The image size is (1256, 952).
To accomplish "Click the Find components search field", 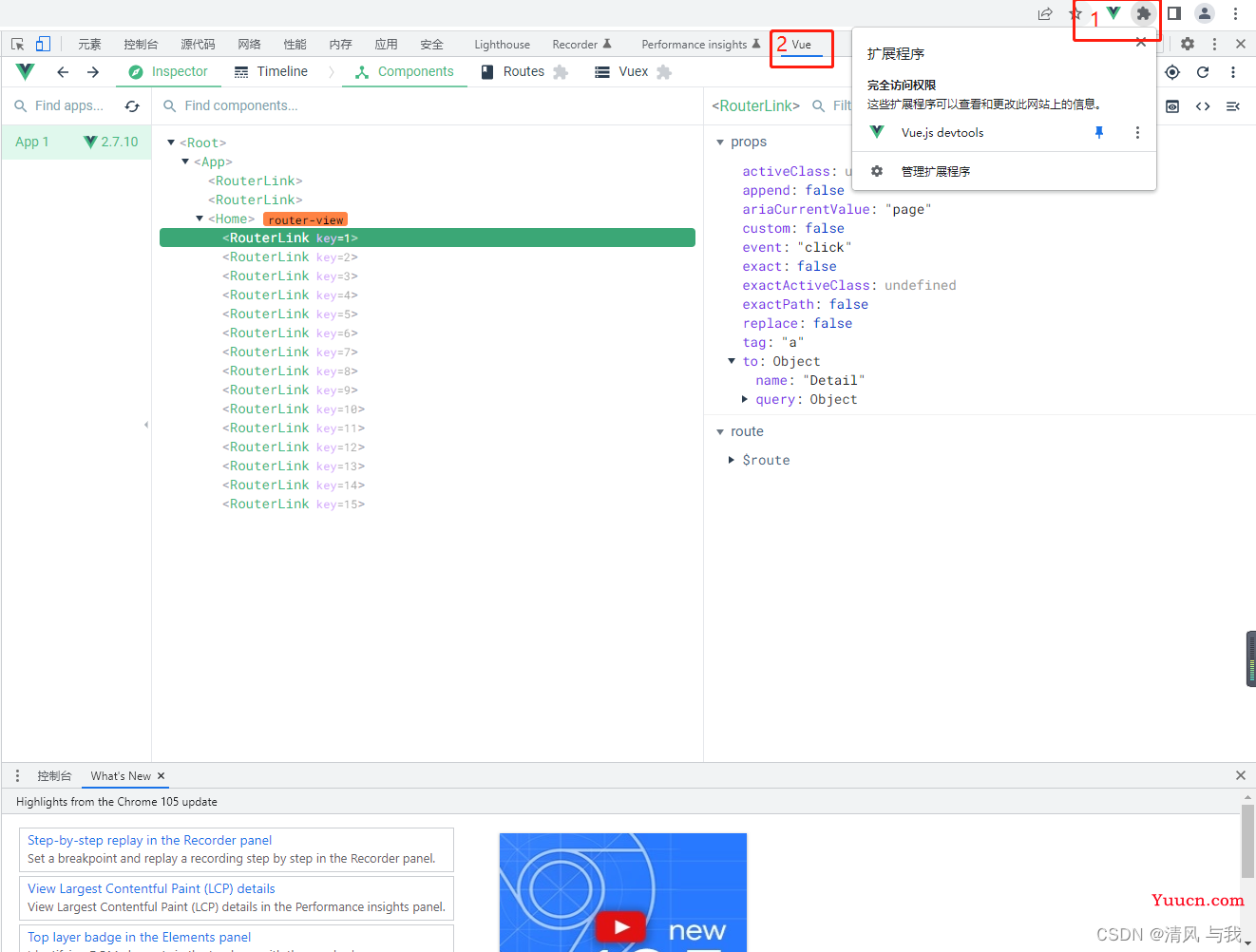I will [428, 106].
